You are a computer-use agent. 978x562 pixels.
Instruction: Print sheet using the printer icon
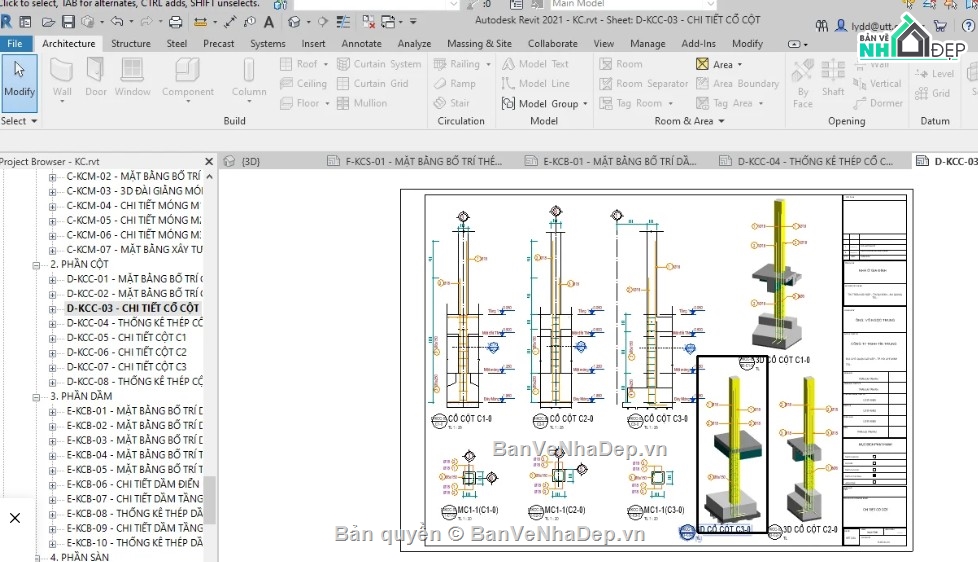tap(176, 22)
